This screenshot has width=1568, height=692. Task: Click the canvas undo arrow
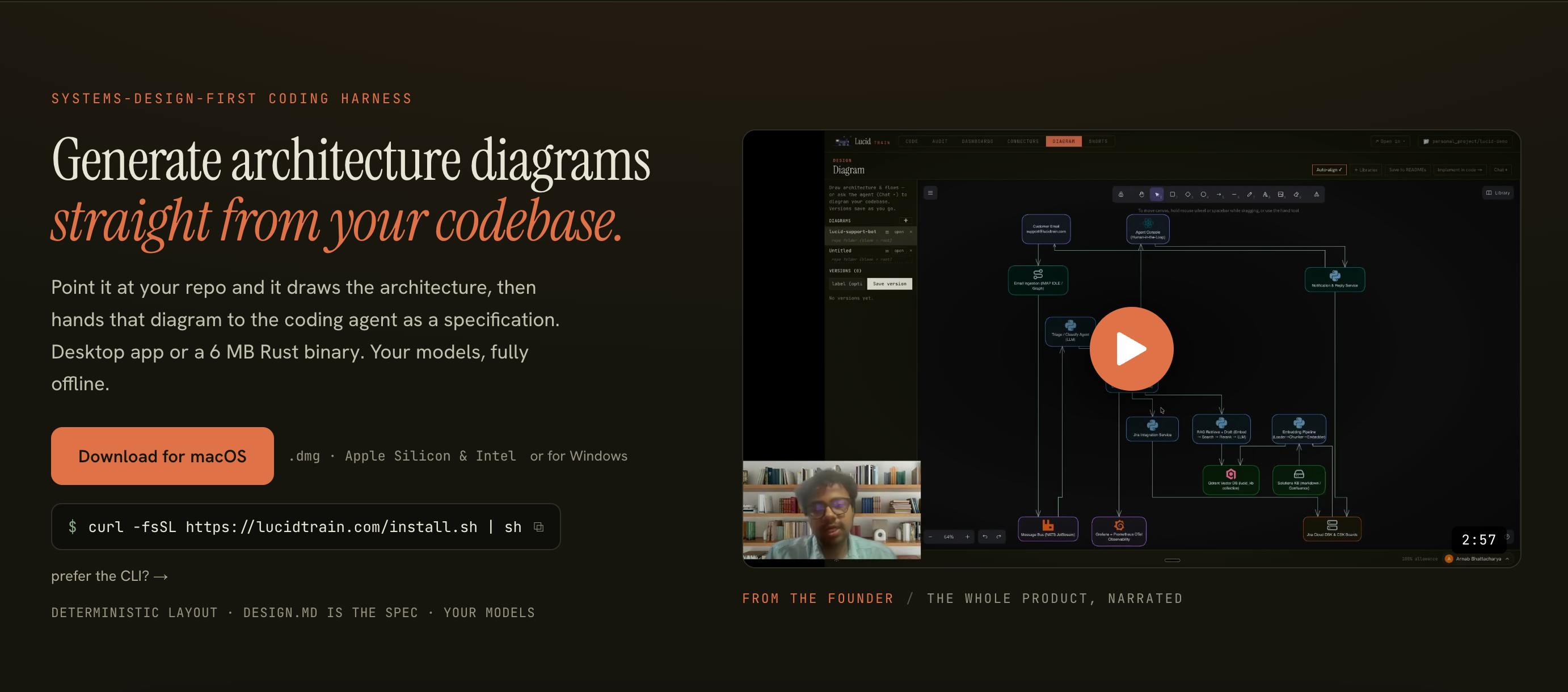point(985,537)
